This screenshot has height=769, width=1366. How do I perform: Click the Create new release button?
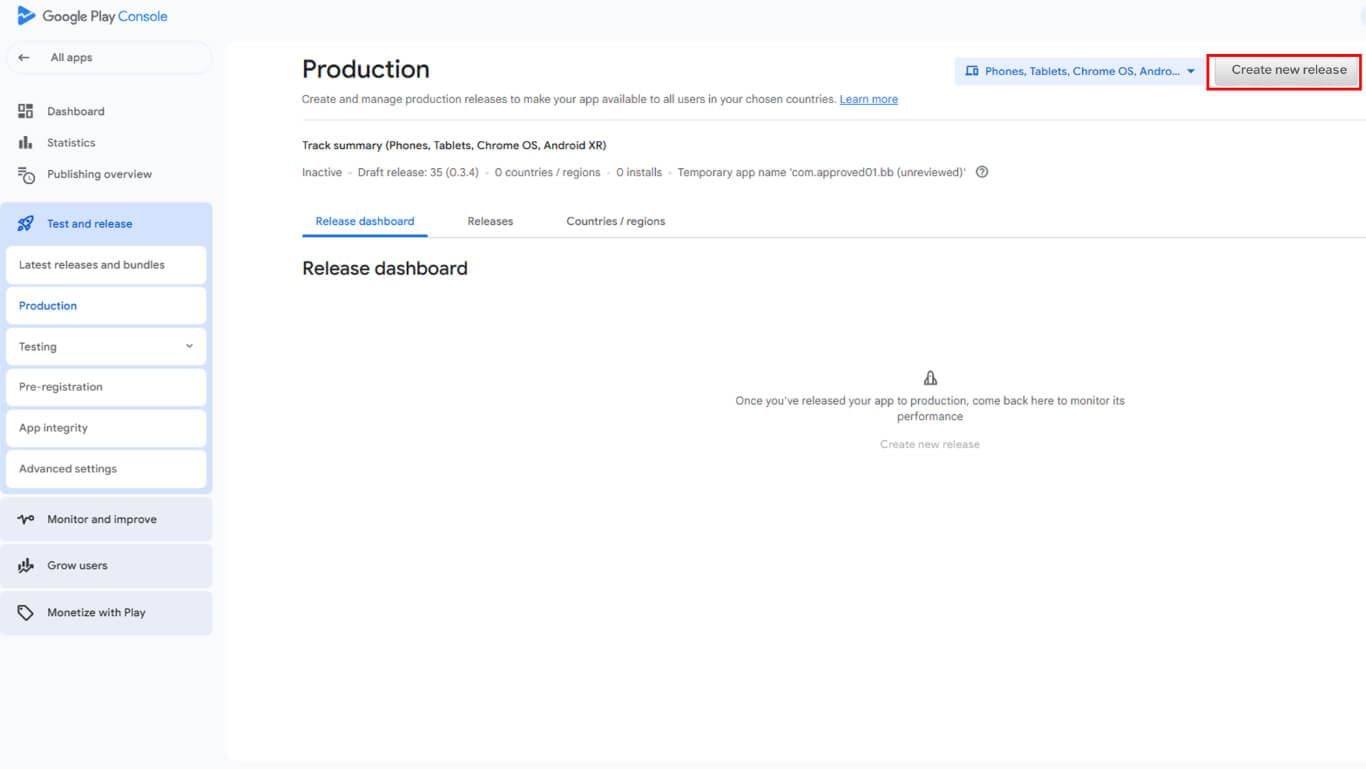point(1288,70)
